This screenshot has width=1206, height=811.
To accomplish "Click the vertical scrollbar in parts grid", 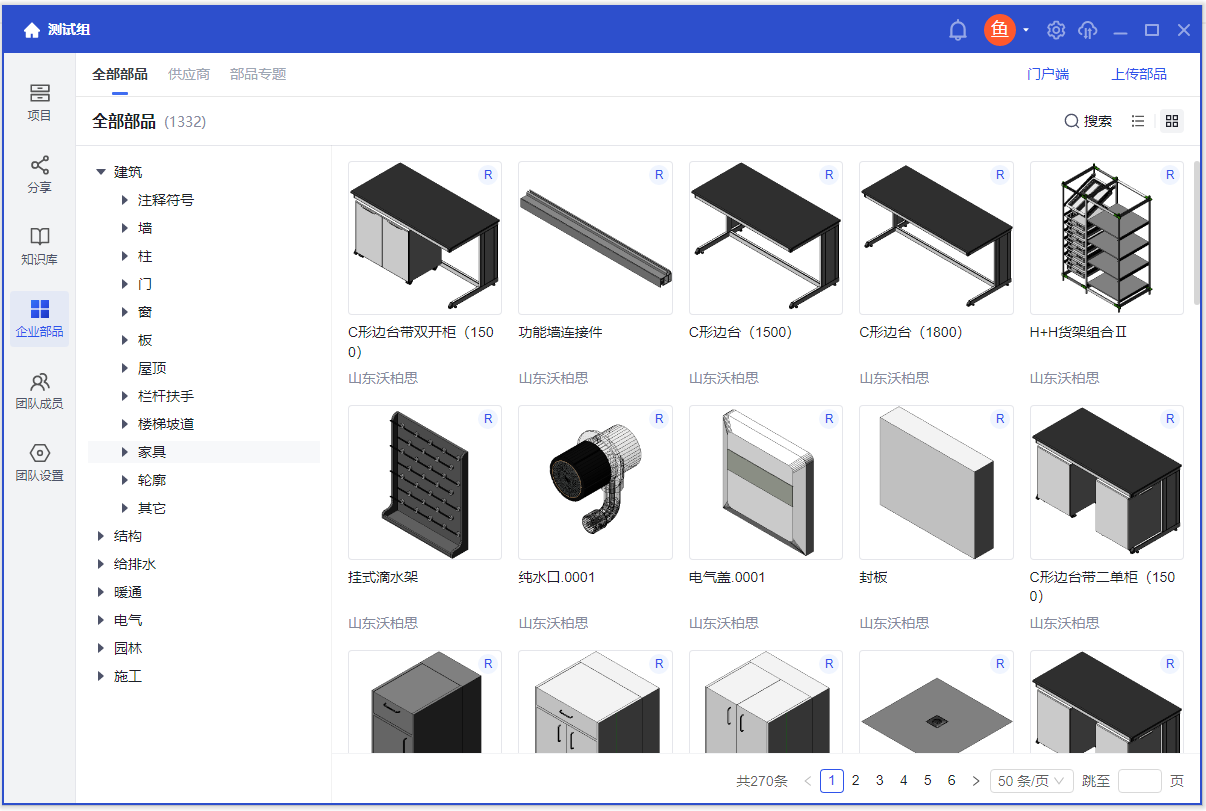I will tap(1197, 232).
